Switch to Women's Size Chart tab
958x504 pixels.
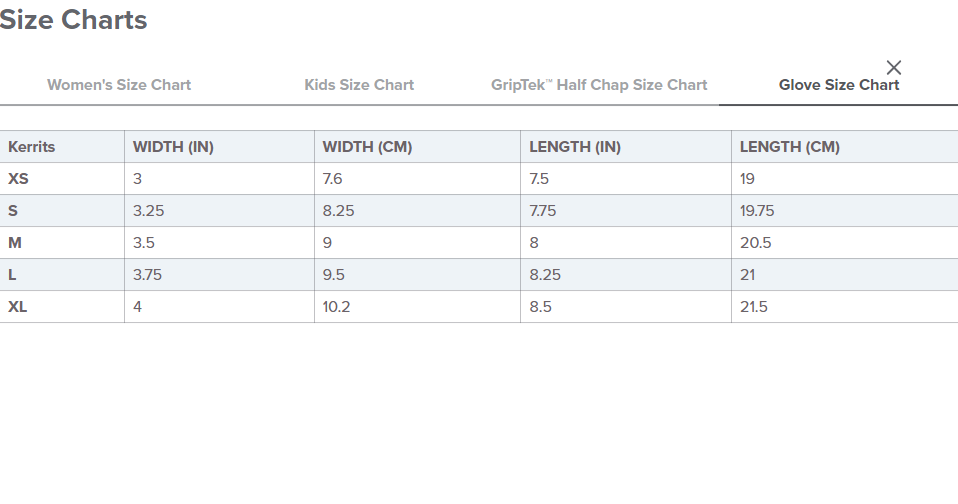pos(119,85)
